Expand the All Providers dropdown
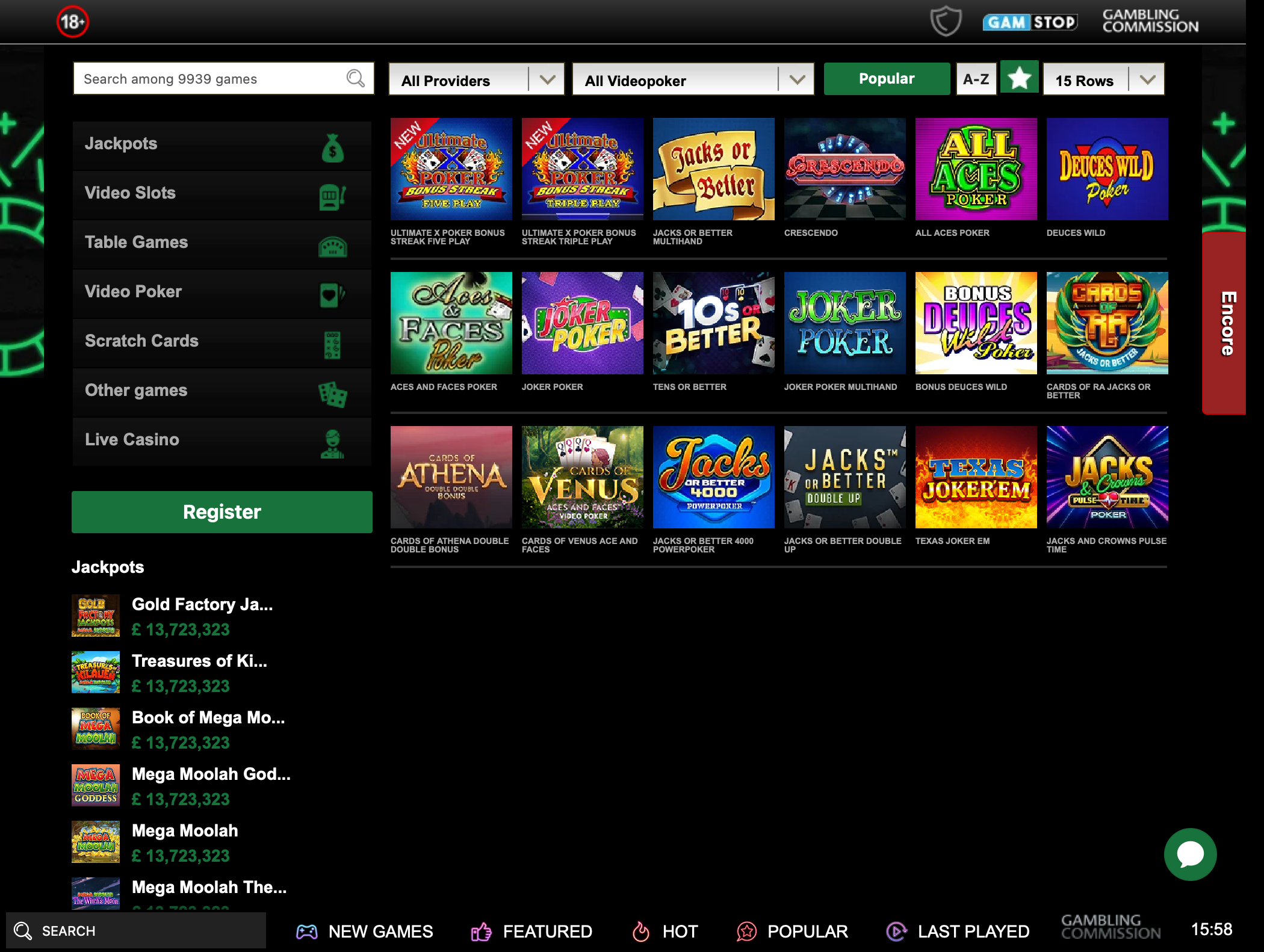The height and width of the screenshot is (952, 1264). pos(476,79)
